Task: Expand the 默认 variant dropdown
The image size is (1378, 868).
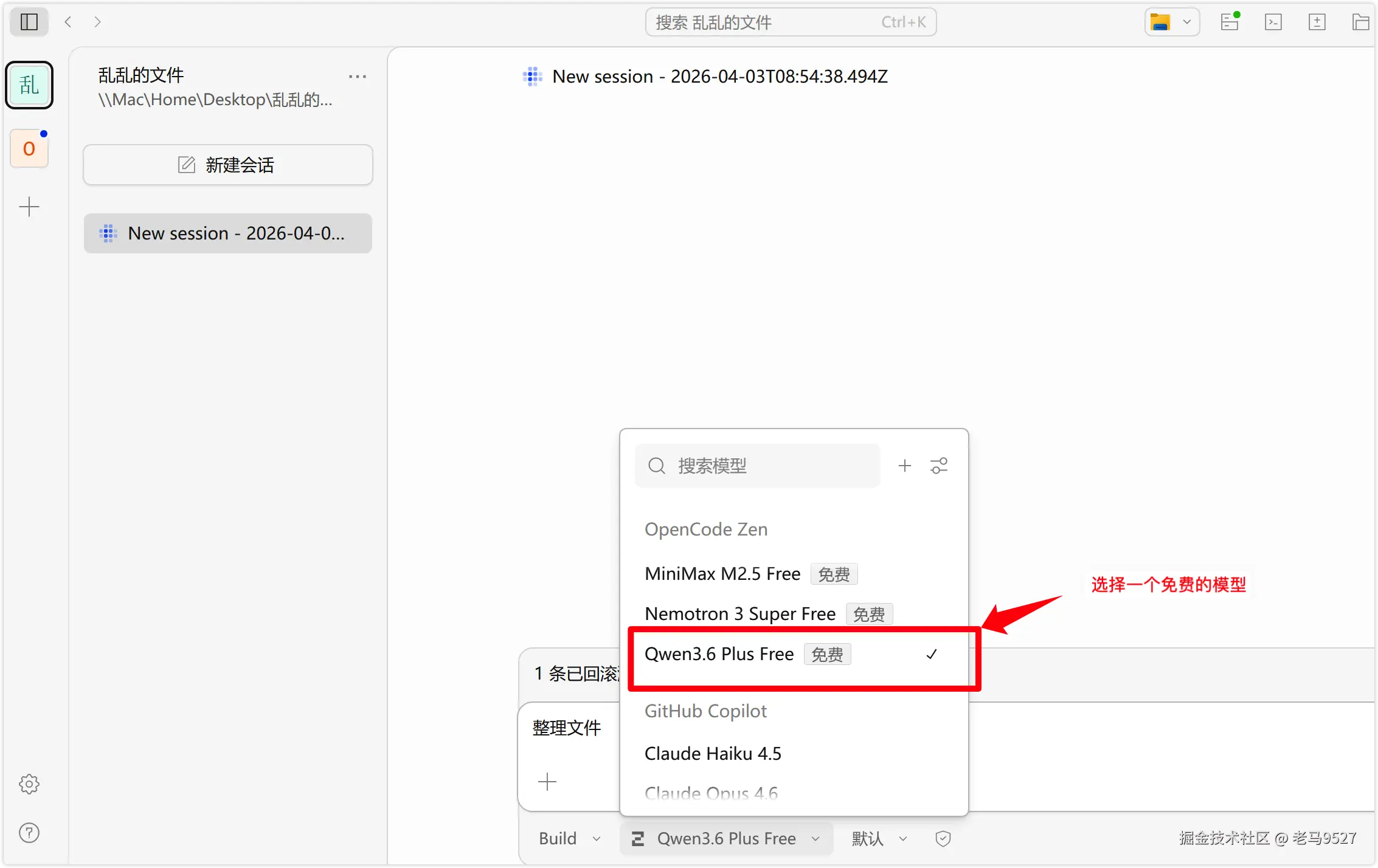Action: click(879, 838)
